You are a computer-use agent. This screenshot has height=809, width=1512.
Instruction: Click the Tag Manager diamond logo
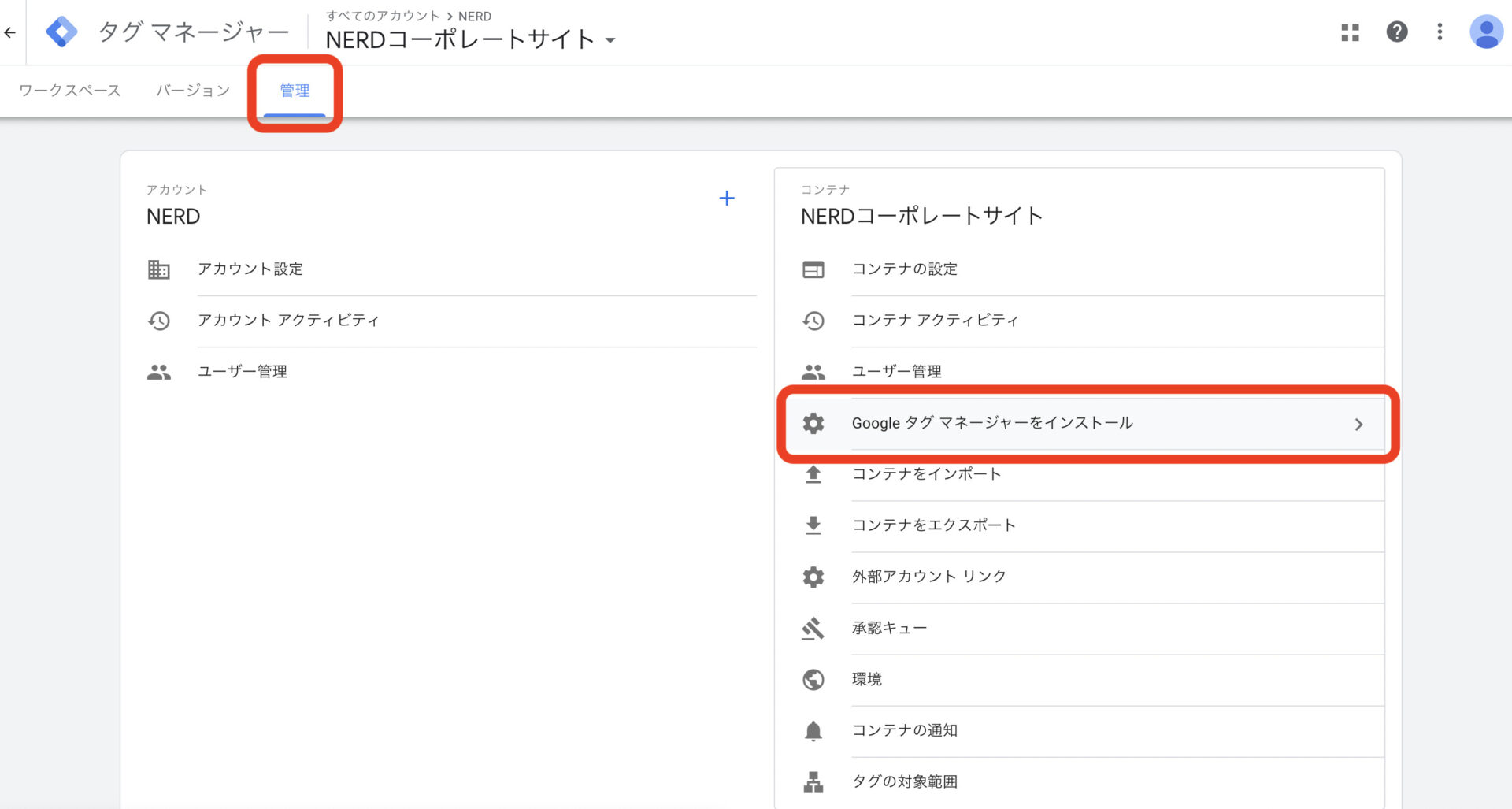61,32
